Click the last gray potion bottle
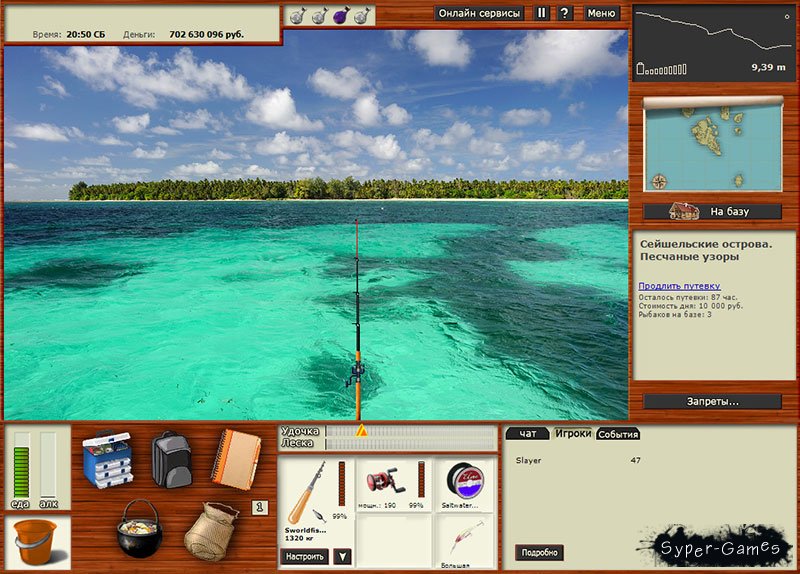Screen dimensions: 800x574 coord(362,16)
